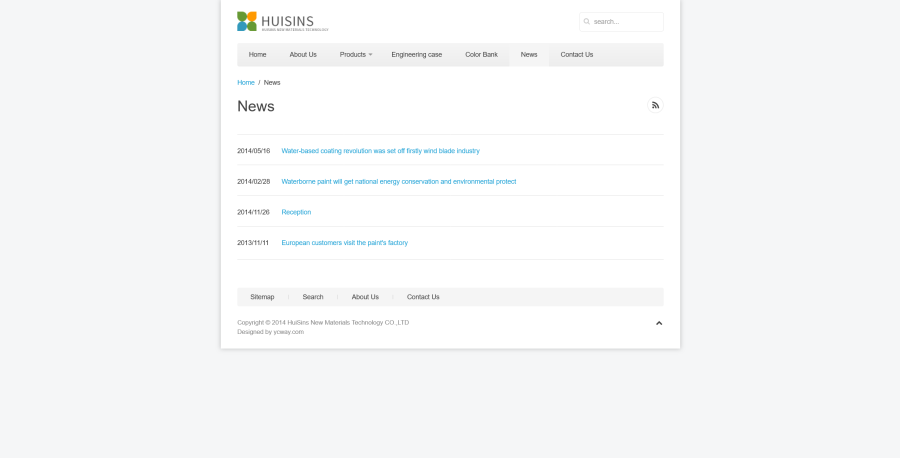Open the Home menu item
This screenshot has height=458, width=900.
[257, 54]
